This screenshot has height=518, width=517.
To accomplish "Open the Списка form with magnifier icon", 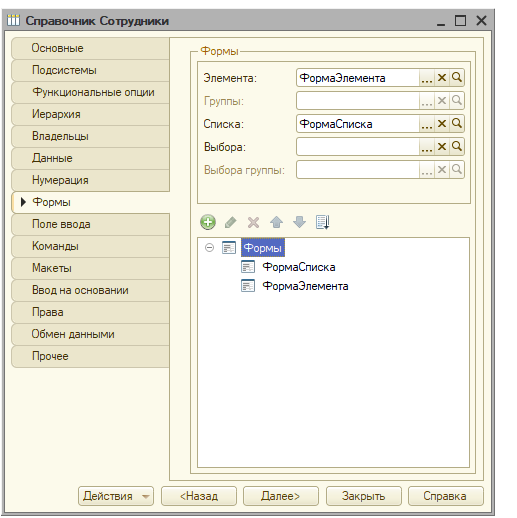I will pyautogui.click(x=457, y=124).
